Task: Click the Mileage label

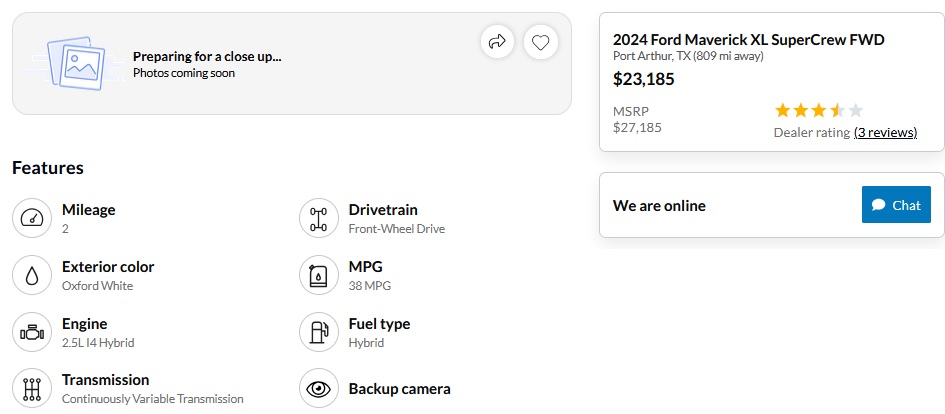Action: point(89,210)
